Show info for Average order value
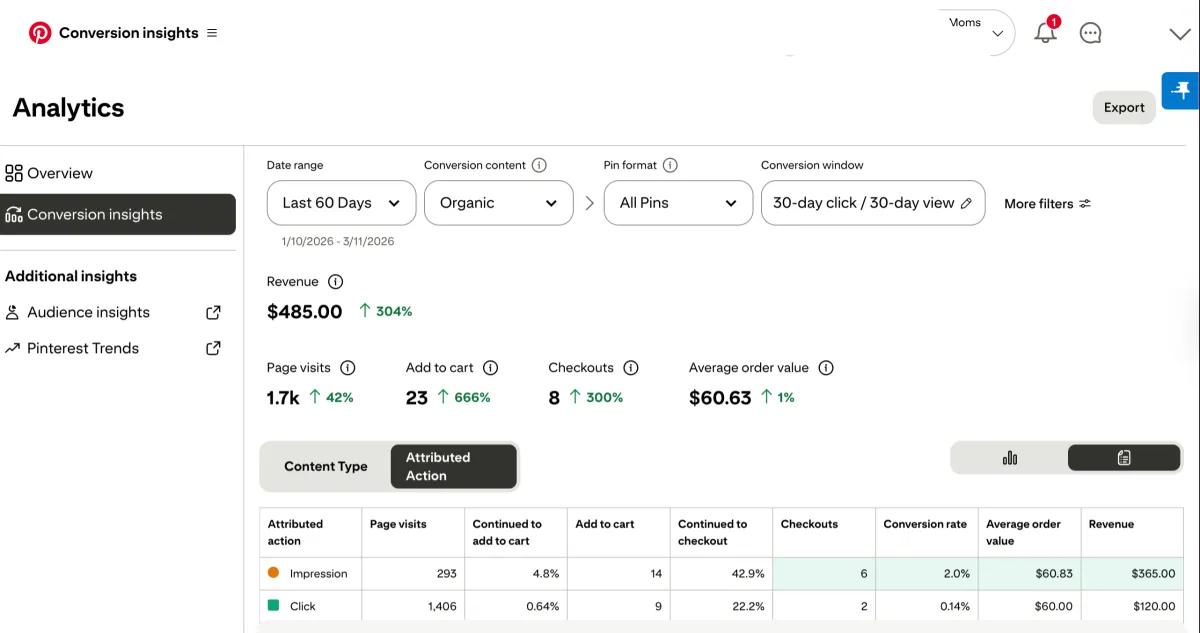 [x=826, y=368]
